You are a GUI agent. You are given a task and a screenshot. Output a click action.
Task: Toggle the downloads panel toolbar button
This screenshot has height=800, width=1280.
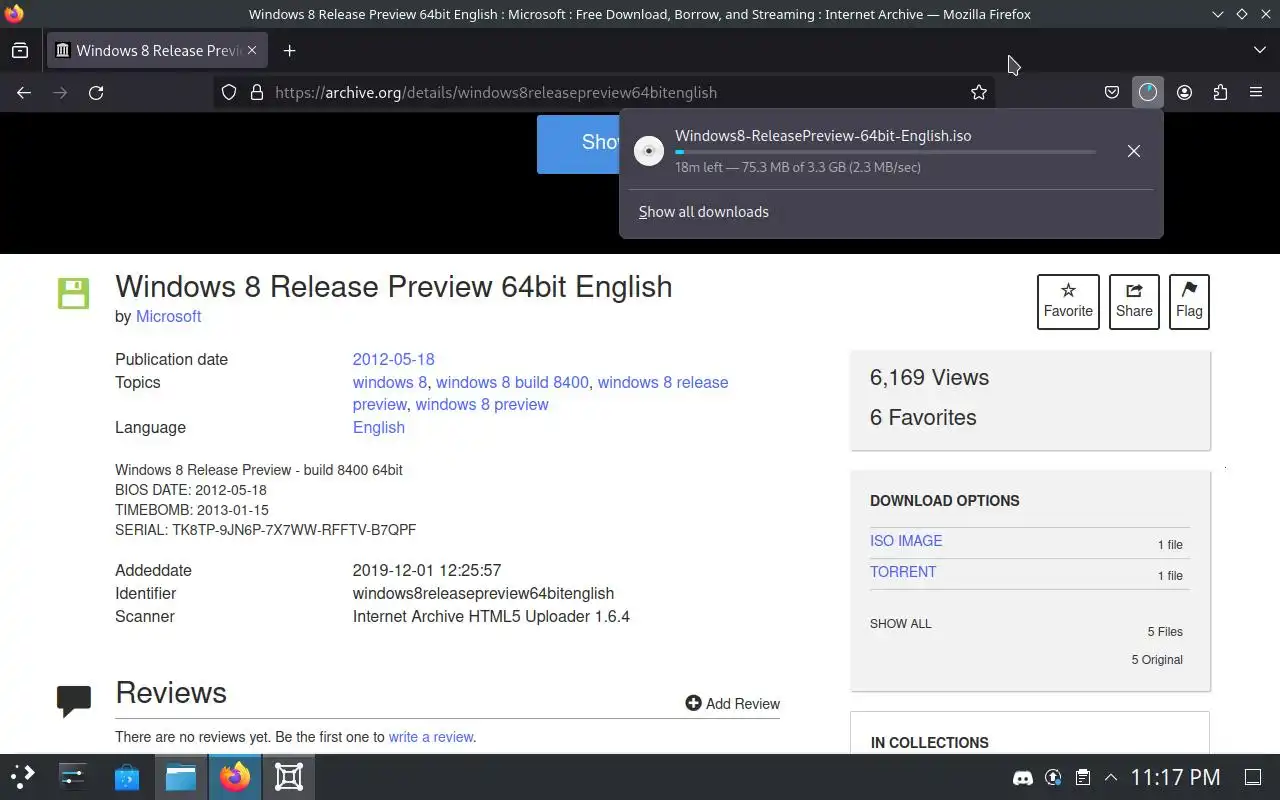tap(1147, 92)
